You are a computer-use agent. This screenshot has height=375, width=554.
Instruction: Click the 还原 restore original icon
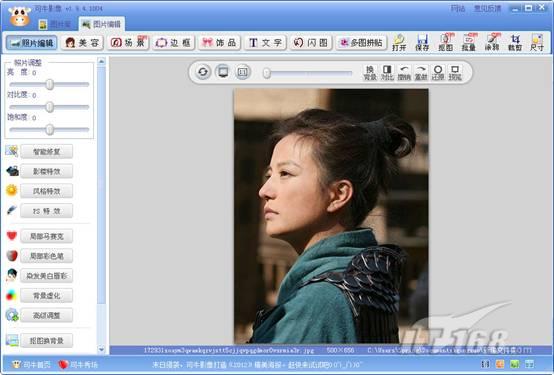438,72
